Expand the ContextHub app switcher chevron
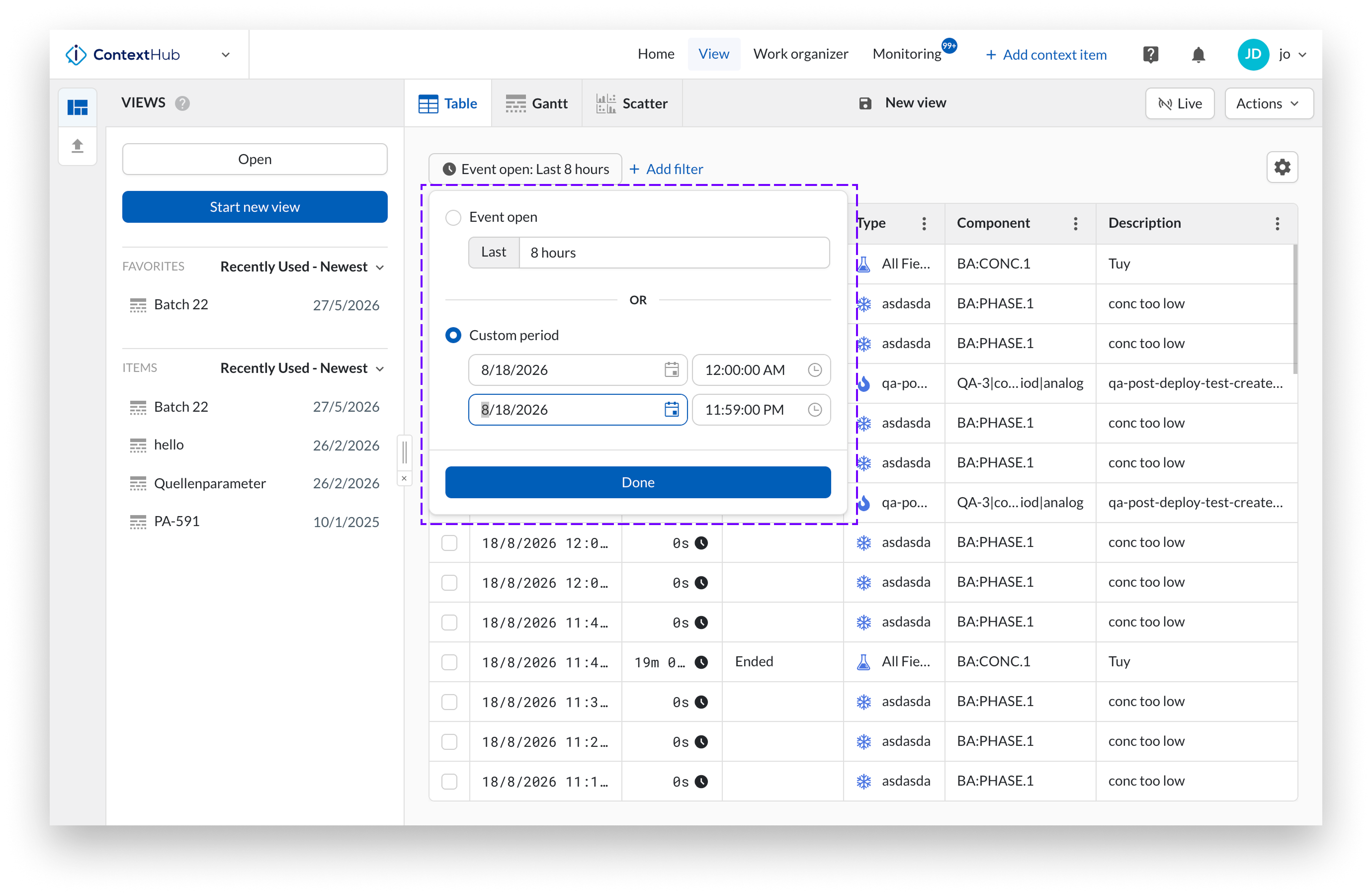 point(225,55)
